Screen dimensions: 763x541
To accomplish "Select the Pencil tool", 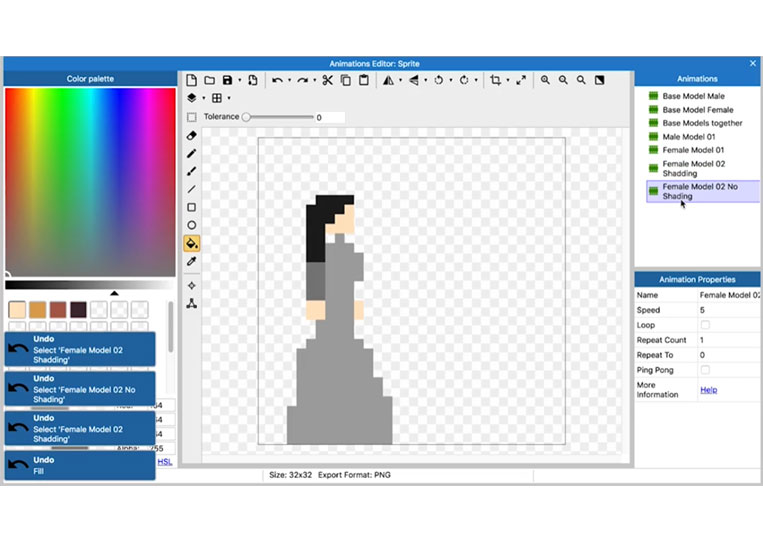I will point(192,154).
